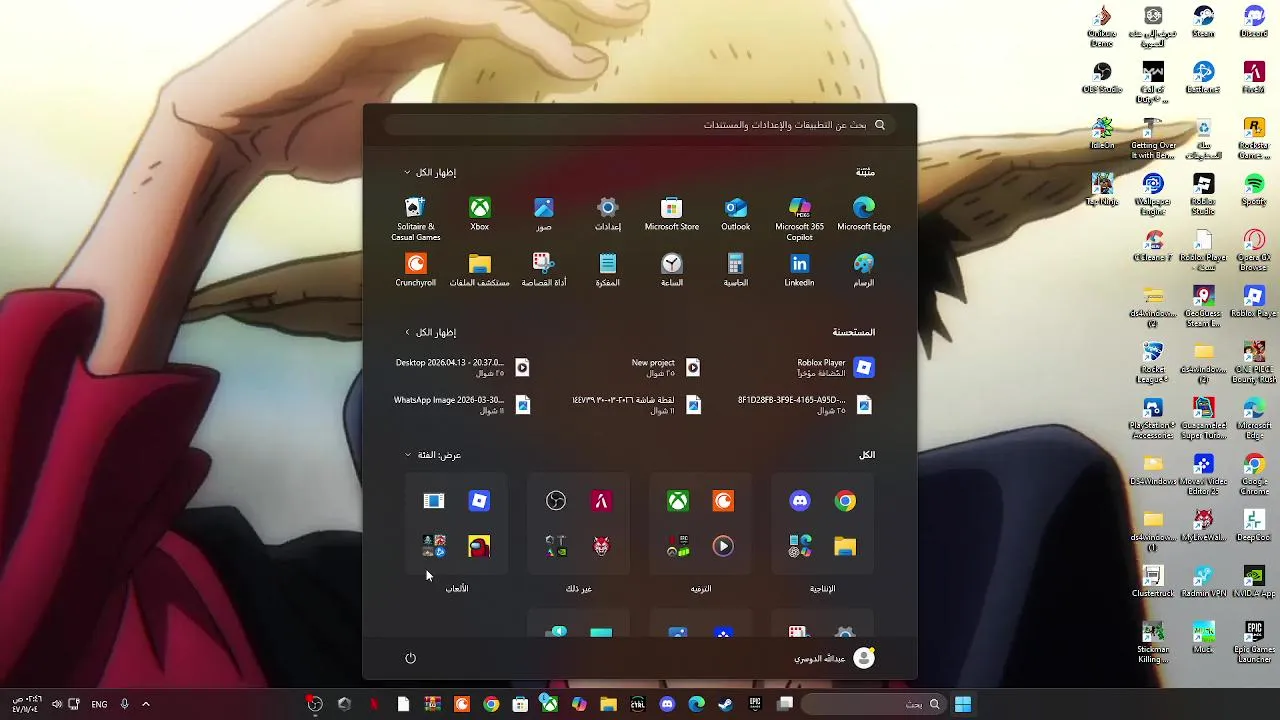Viewport: 1280px width, 720px height.
Task: Click the Start menu search box
Action: pos(640,125)
